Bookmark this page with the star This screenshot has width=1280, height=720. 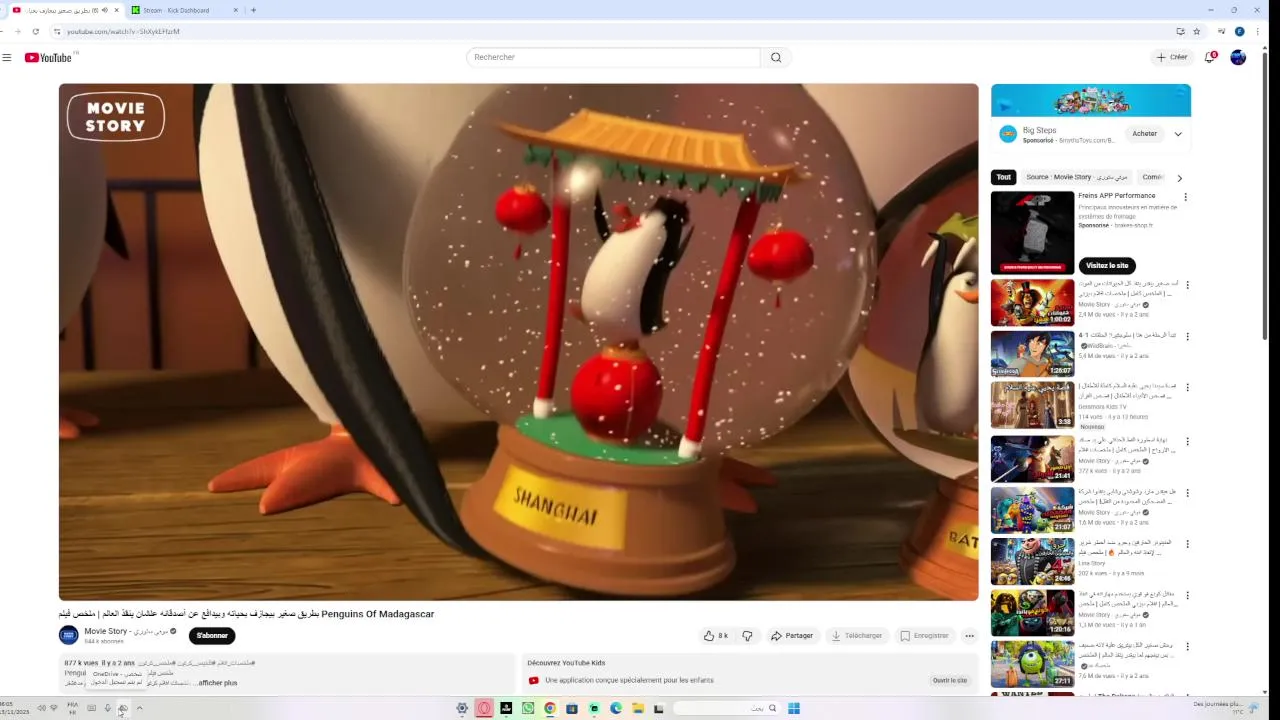(x=1196, y=31)
